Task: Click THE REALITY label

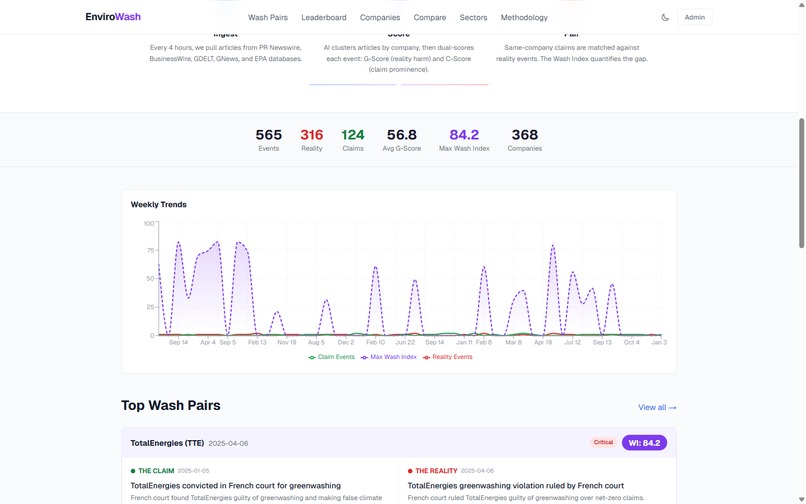Action: point(436,471)
